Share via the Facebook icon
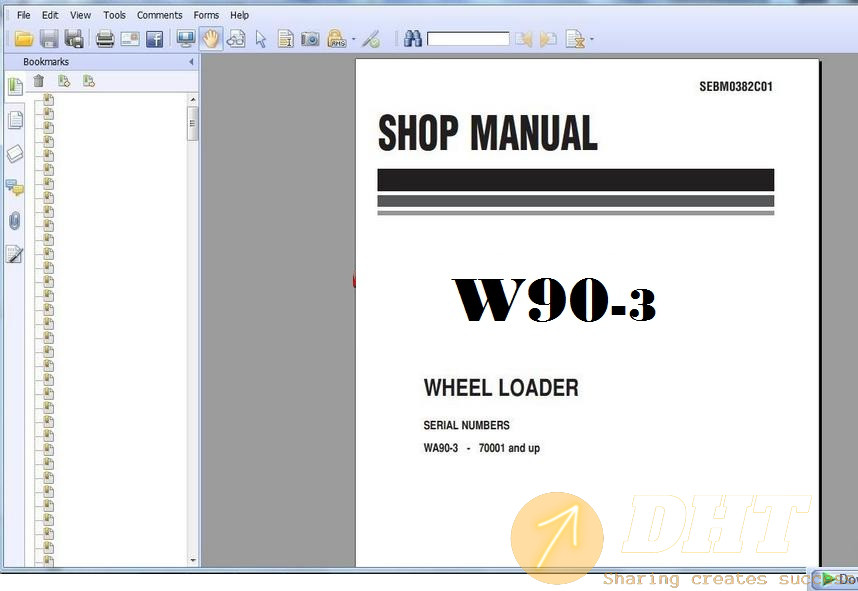Image resolution: width=858 pixels, height=591 pixels. coord(155,39)
